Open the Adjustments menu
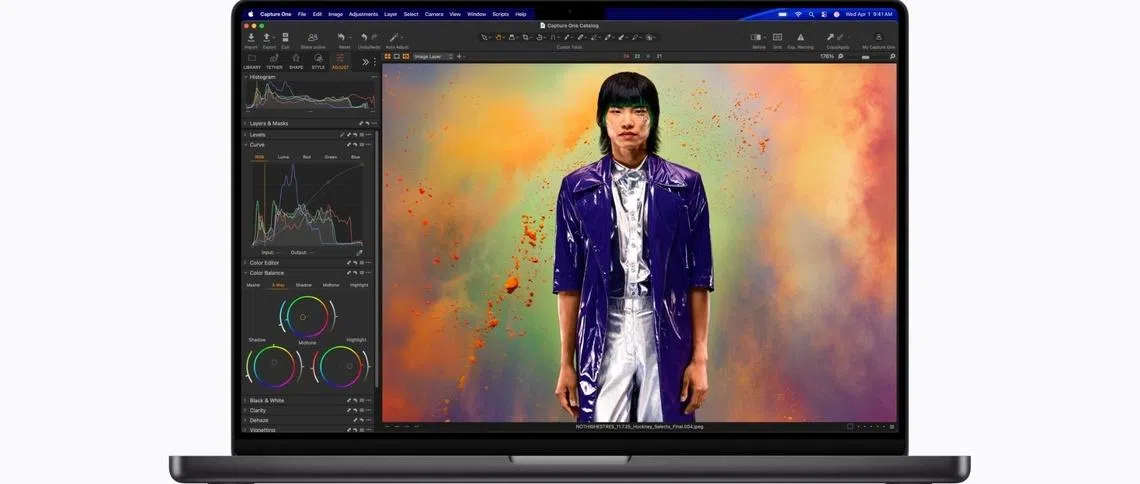This screenshot has width=1140, height=484. tap(363, 14)
